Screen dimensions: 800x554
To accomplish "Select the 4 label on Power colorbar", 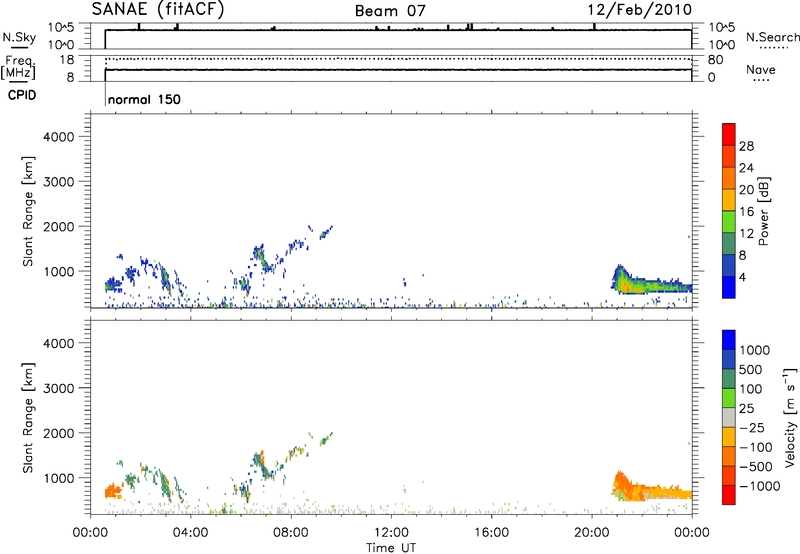I will pyautogui.click(x=742, y=277).
